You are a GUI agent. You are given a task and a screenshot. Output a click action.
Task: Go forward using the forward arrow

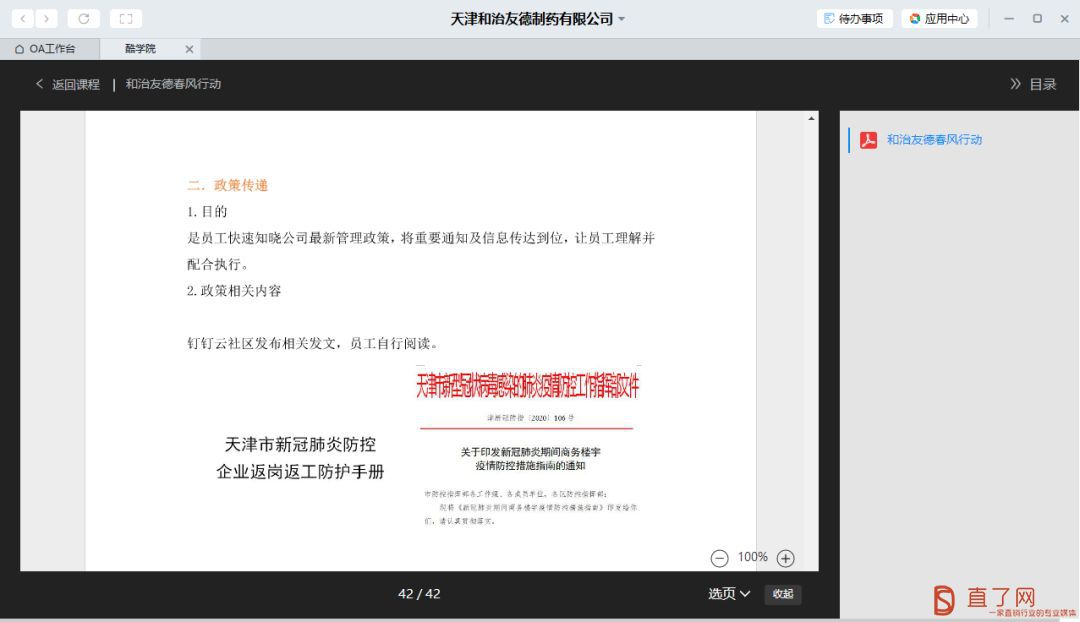pos(46,19)
